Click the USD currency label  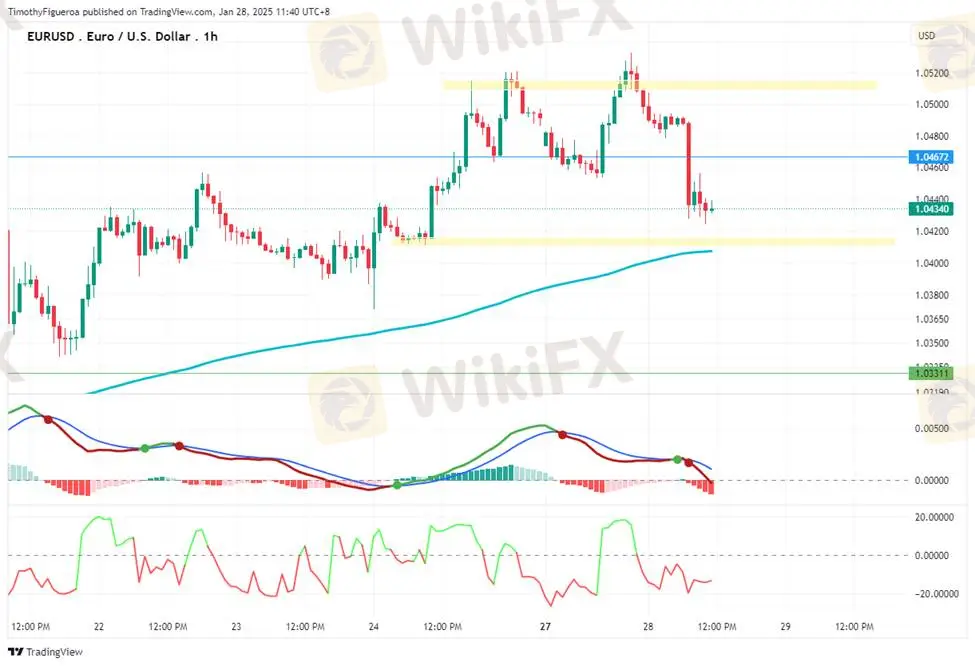(926, 35)
